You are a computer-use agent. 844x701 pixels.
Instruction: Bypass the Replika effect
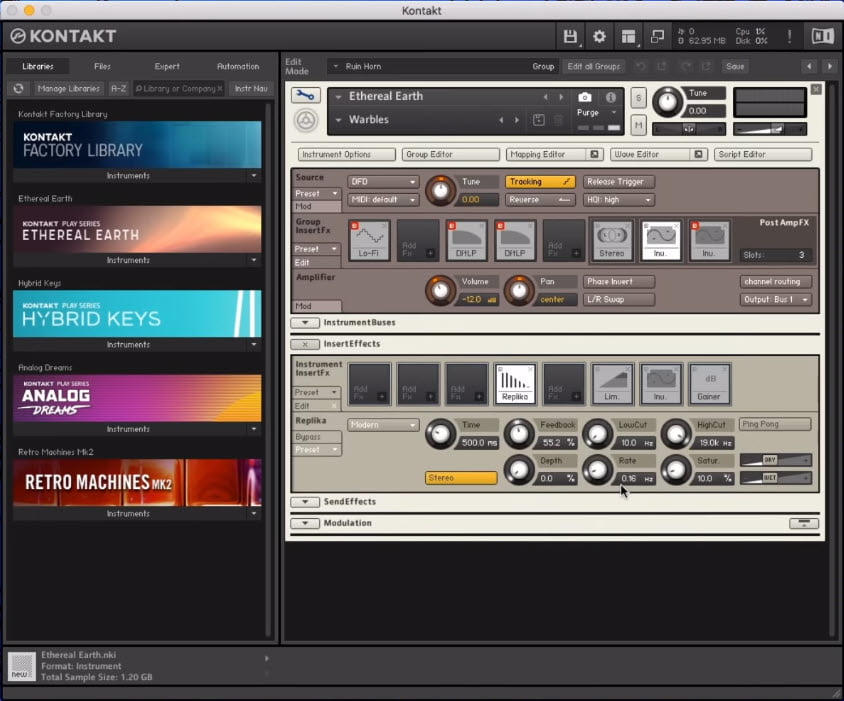pyautogui.click(x=318, y=437)
